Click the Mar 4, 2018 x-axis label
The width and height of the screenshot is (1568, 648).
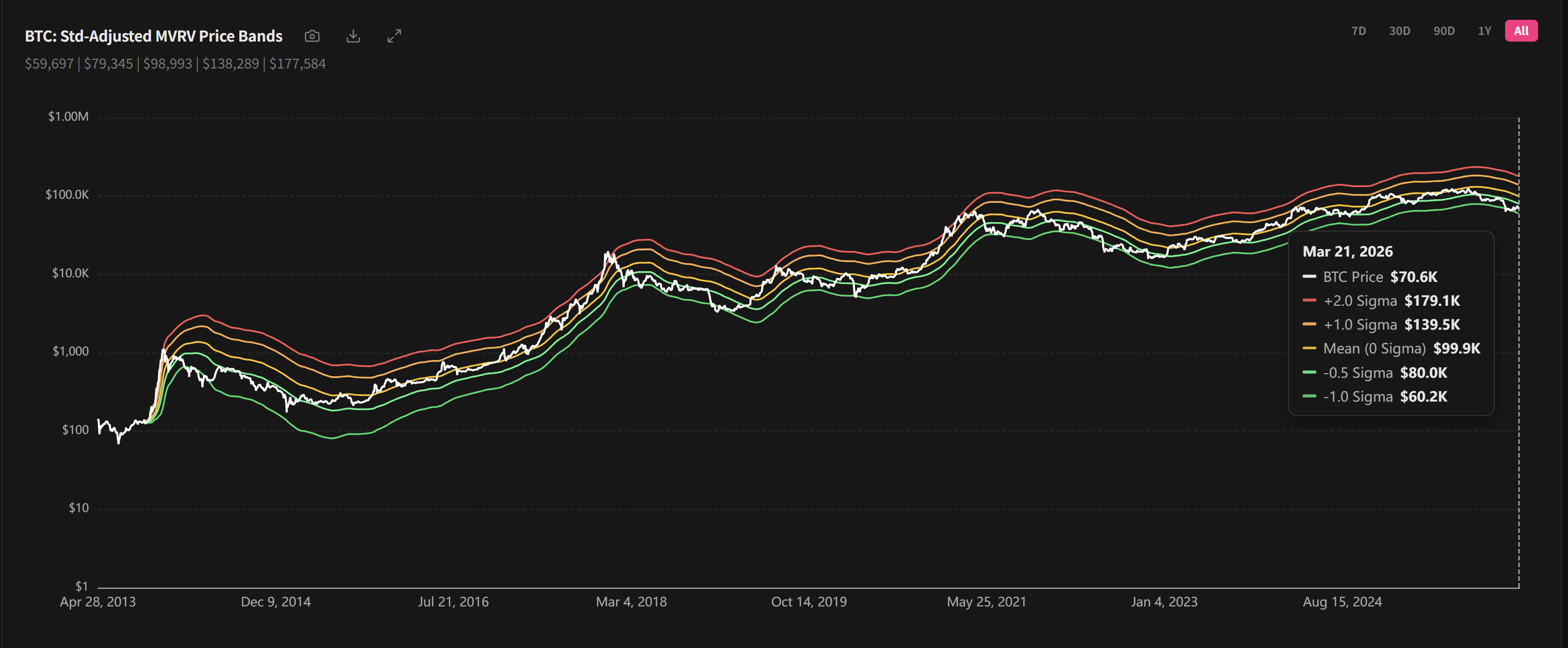click(631, 602)
